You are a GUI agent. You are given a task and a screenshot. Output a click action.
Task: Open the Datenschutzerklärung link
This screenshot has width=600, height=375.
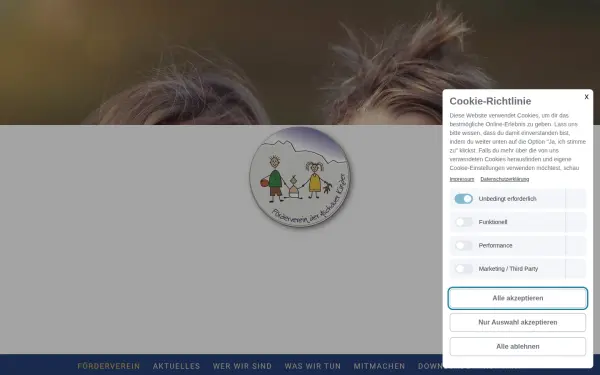coord(505,179)
